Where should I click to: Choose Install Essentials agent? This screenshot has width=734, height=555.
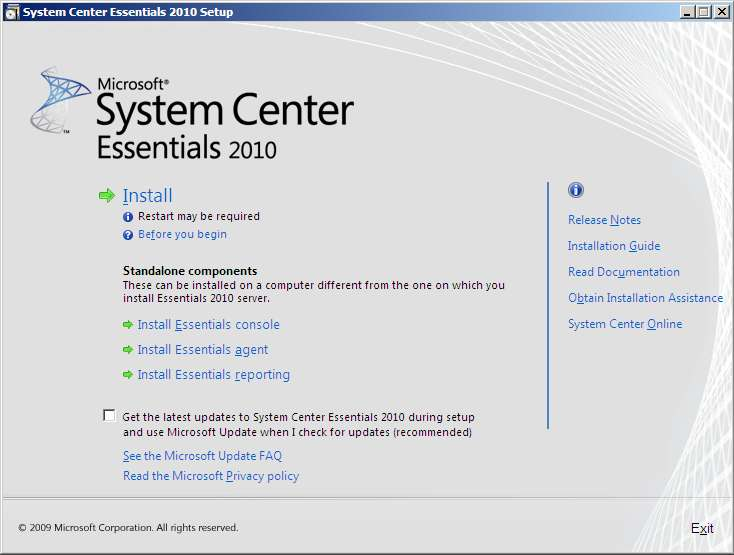203,350
